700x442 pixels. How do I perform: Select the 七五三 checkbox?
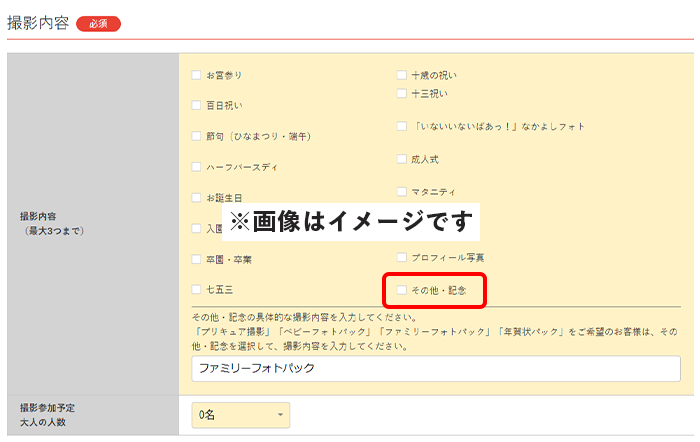click(x=196, y=290)
